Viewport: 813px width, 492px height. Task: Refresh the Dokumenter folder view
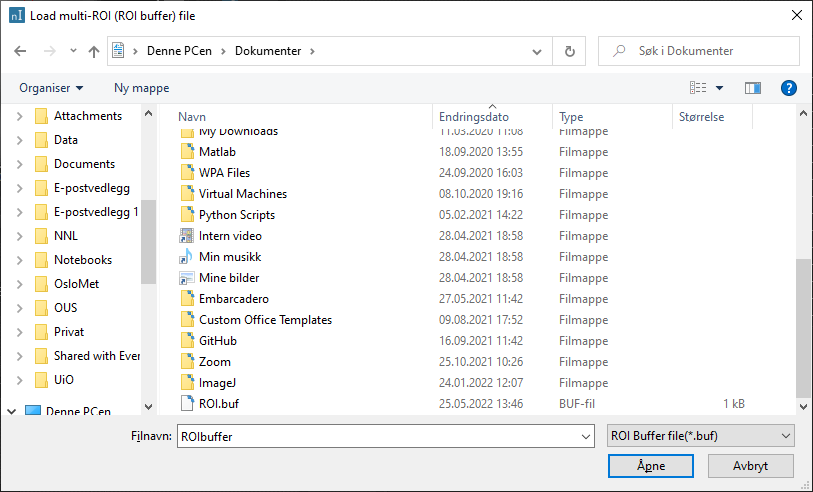pyautogui.click(x=570, y=51)
